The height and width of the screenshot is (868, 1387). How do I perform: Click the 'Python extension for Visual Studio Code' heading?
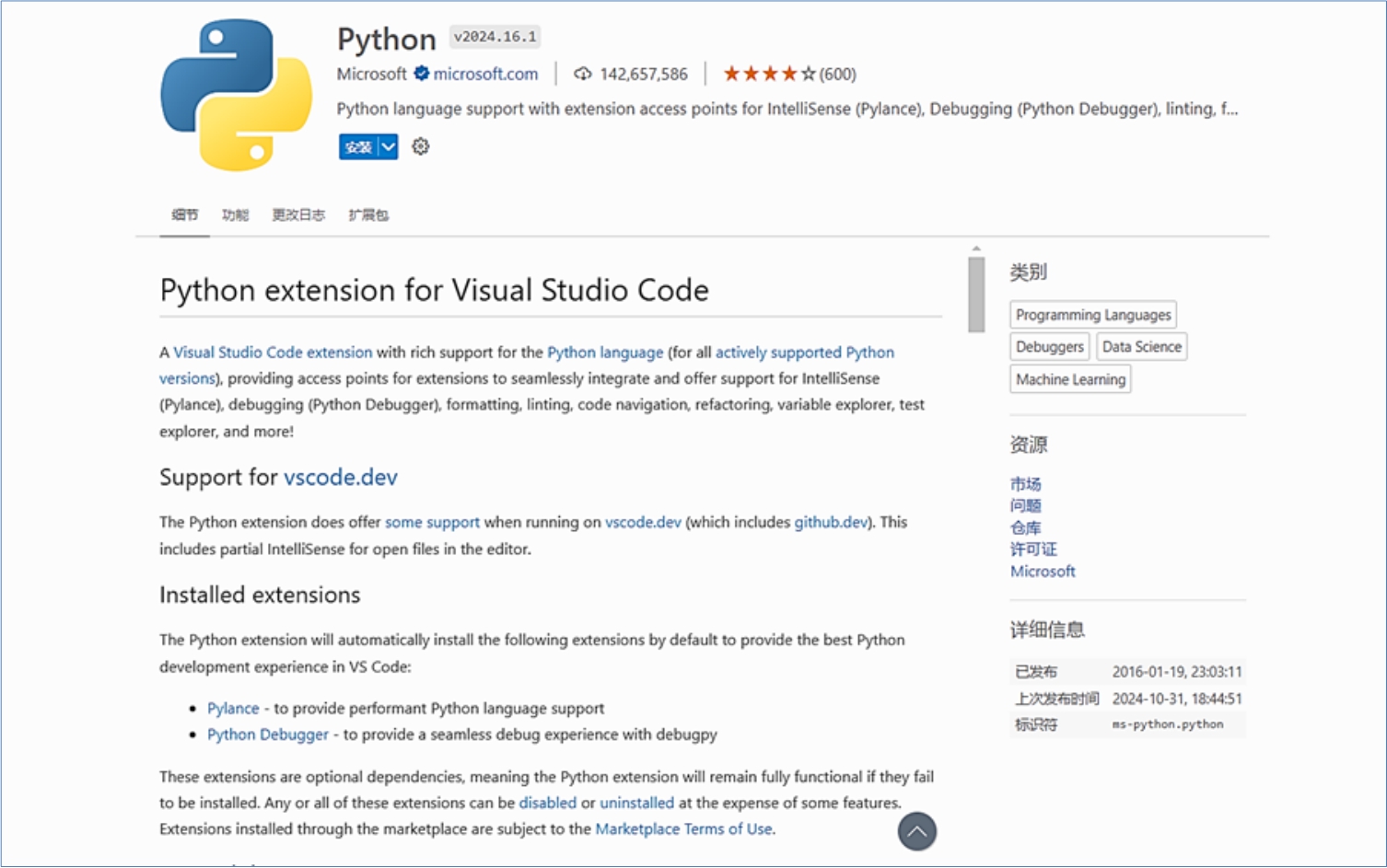(x=434, y=290)
